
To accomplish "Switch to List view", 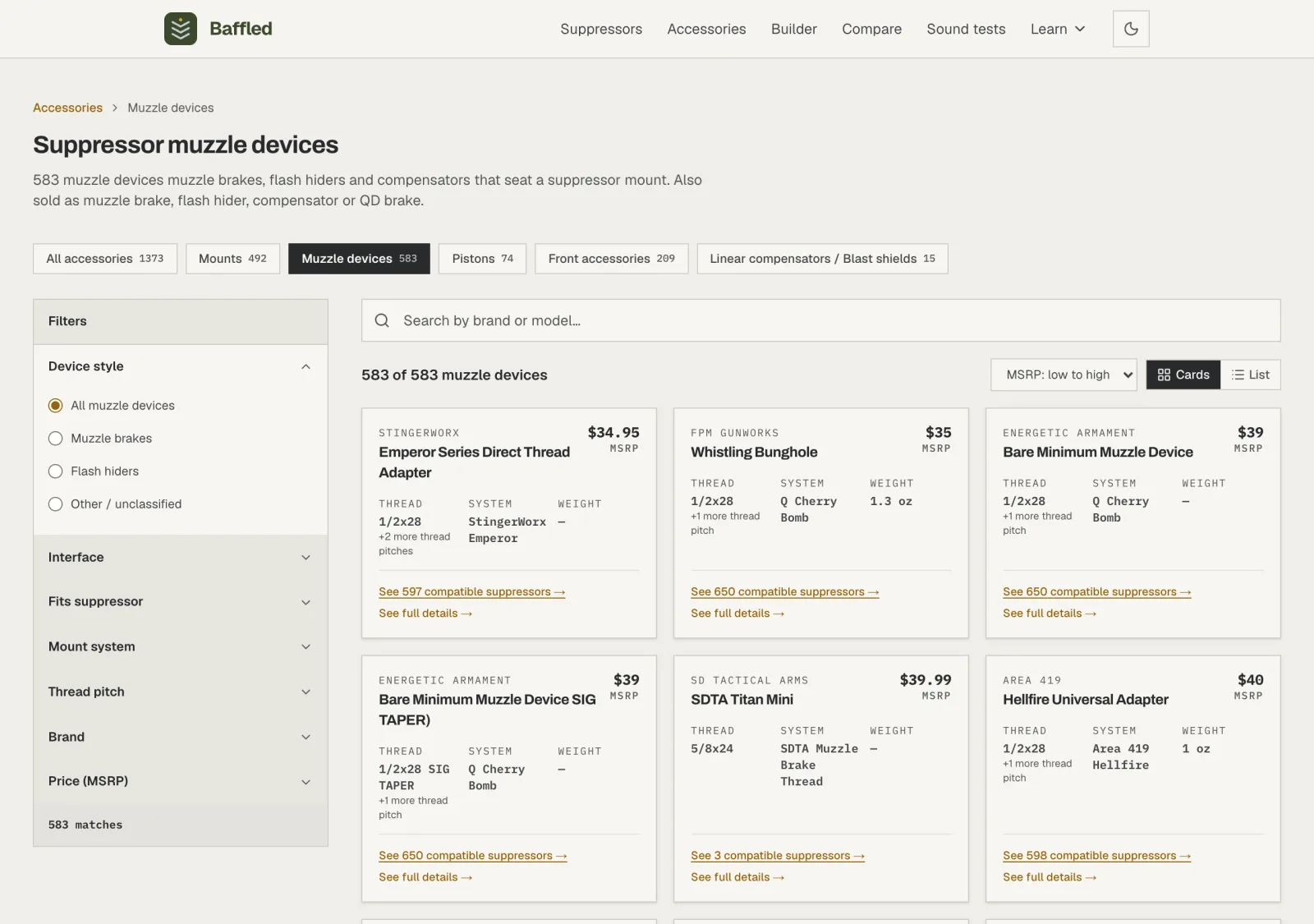I will click(1251, 375).
